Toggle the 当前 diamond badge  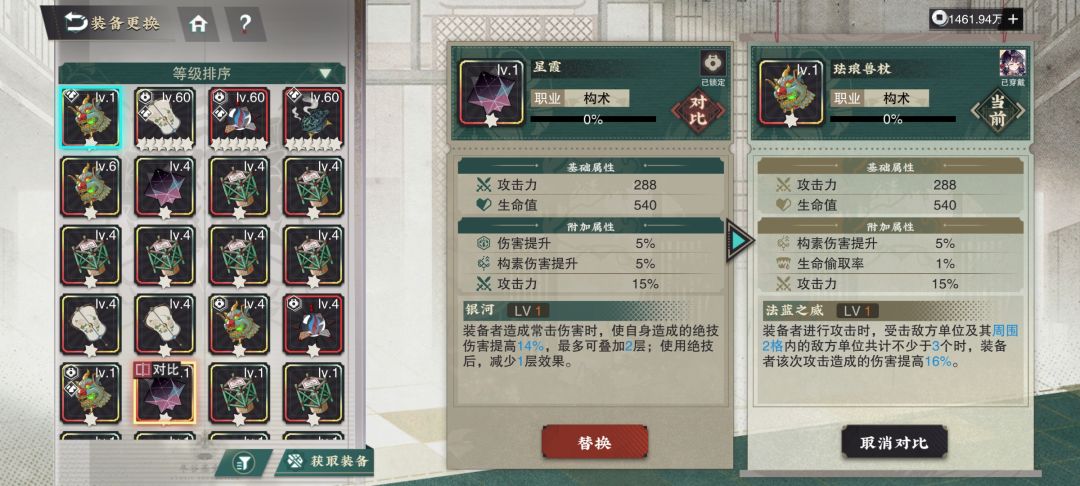[x=998, y=111]
